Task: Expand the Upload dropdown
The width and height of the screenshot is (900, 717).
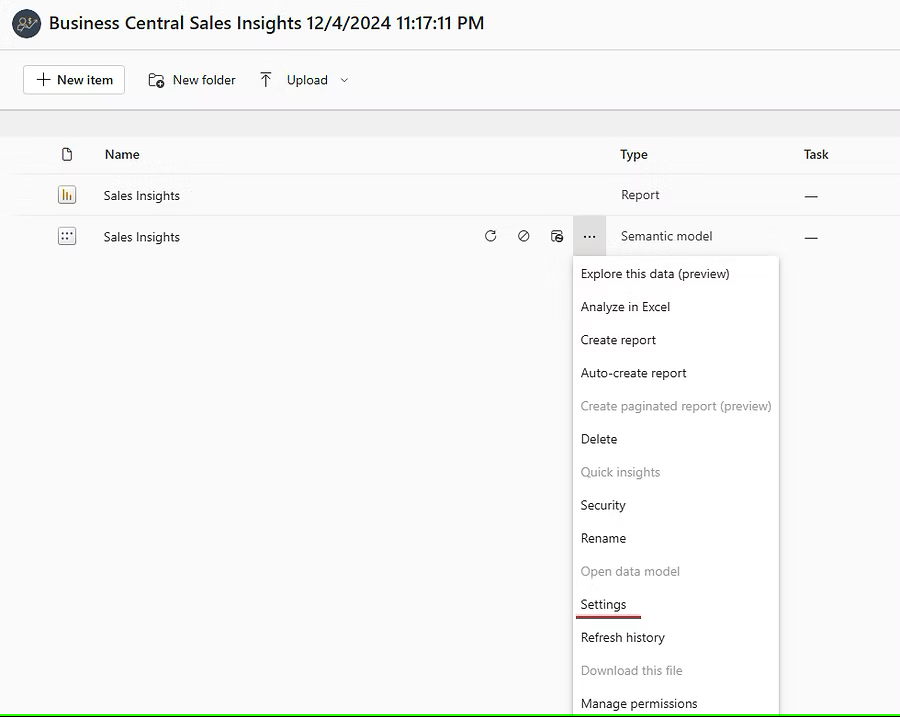Action: pyautogui.click(x=344, y=80)
